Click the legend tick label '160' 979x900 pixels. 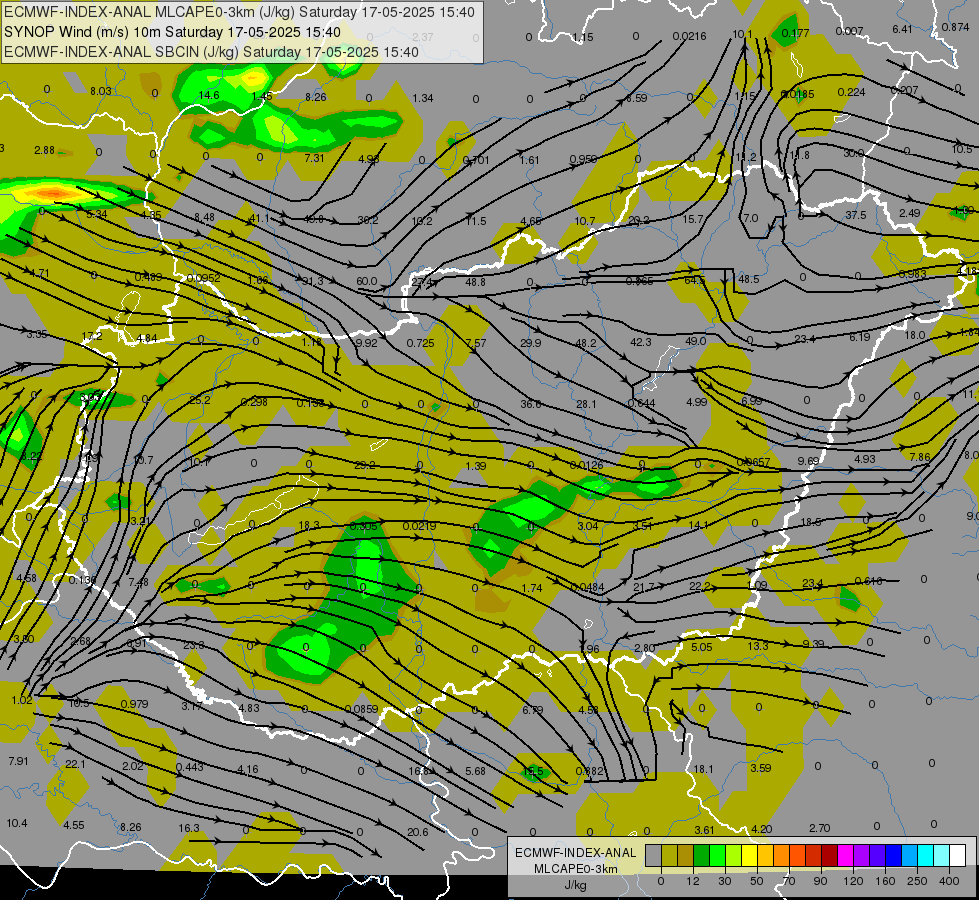tap(885, 881)
